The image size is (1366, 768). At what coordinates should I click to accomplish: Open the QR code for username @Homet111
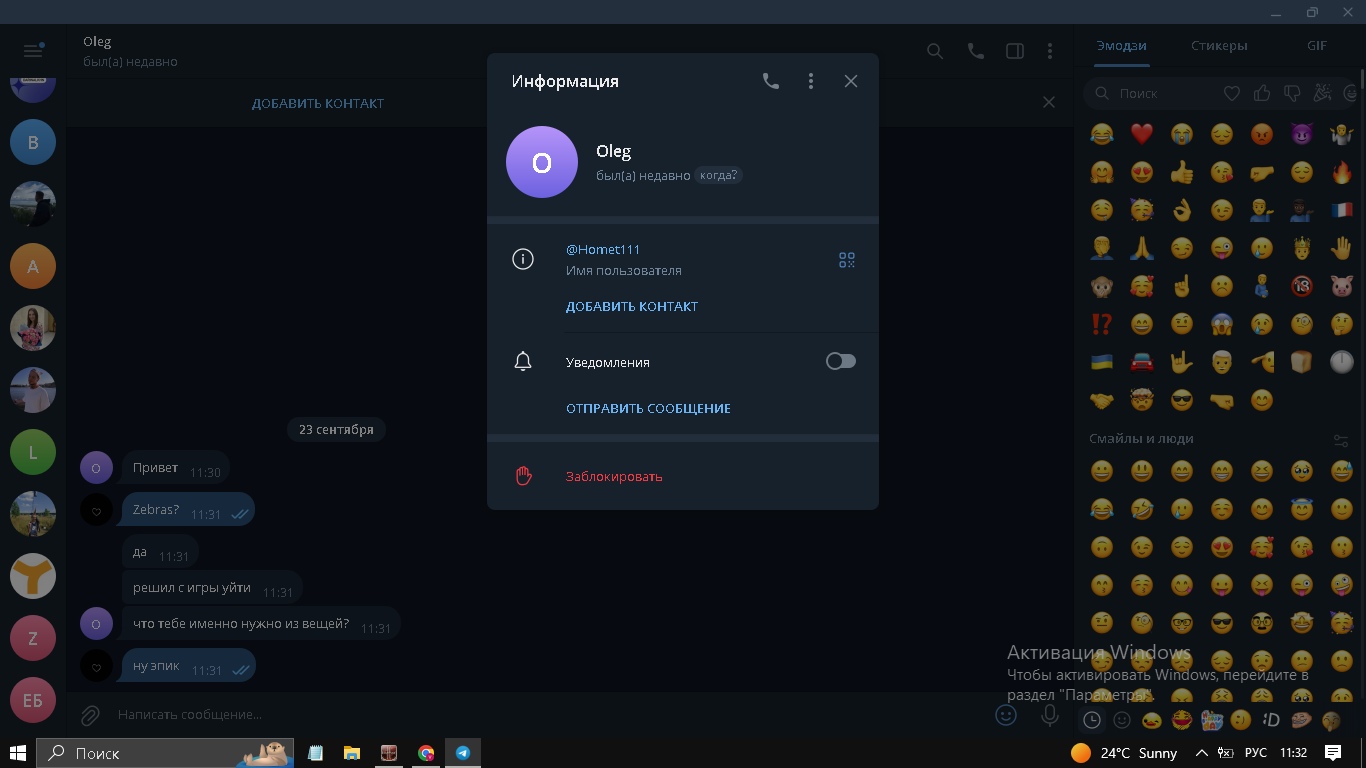847,260
